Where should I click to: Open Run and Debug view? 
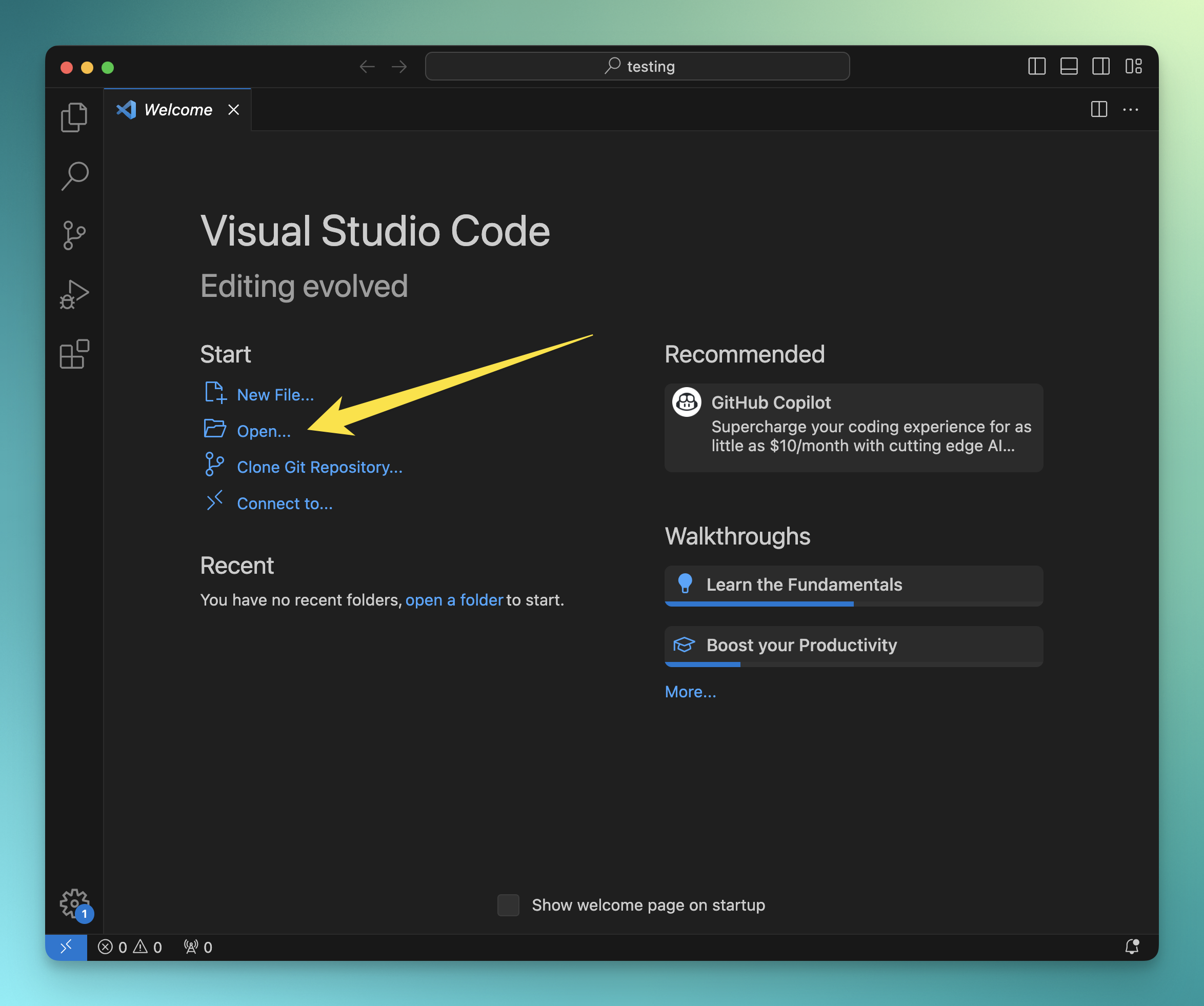tap(74, 294)
